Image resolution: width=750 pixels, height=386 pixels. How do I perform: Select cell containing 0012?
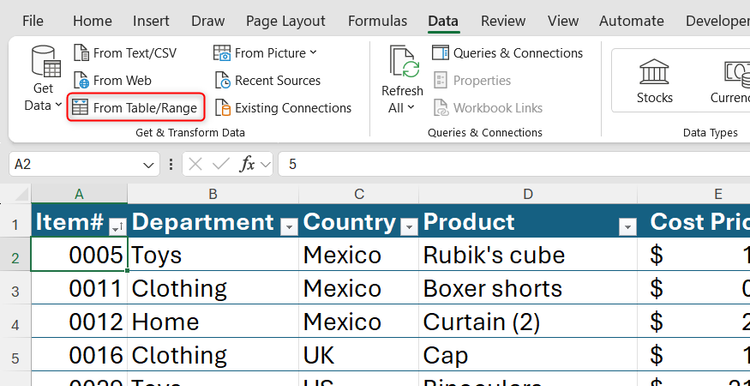pos(79,321)
